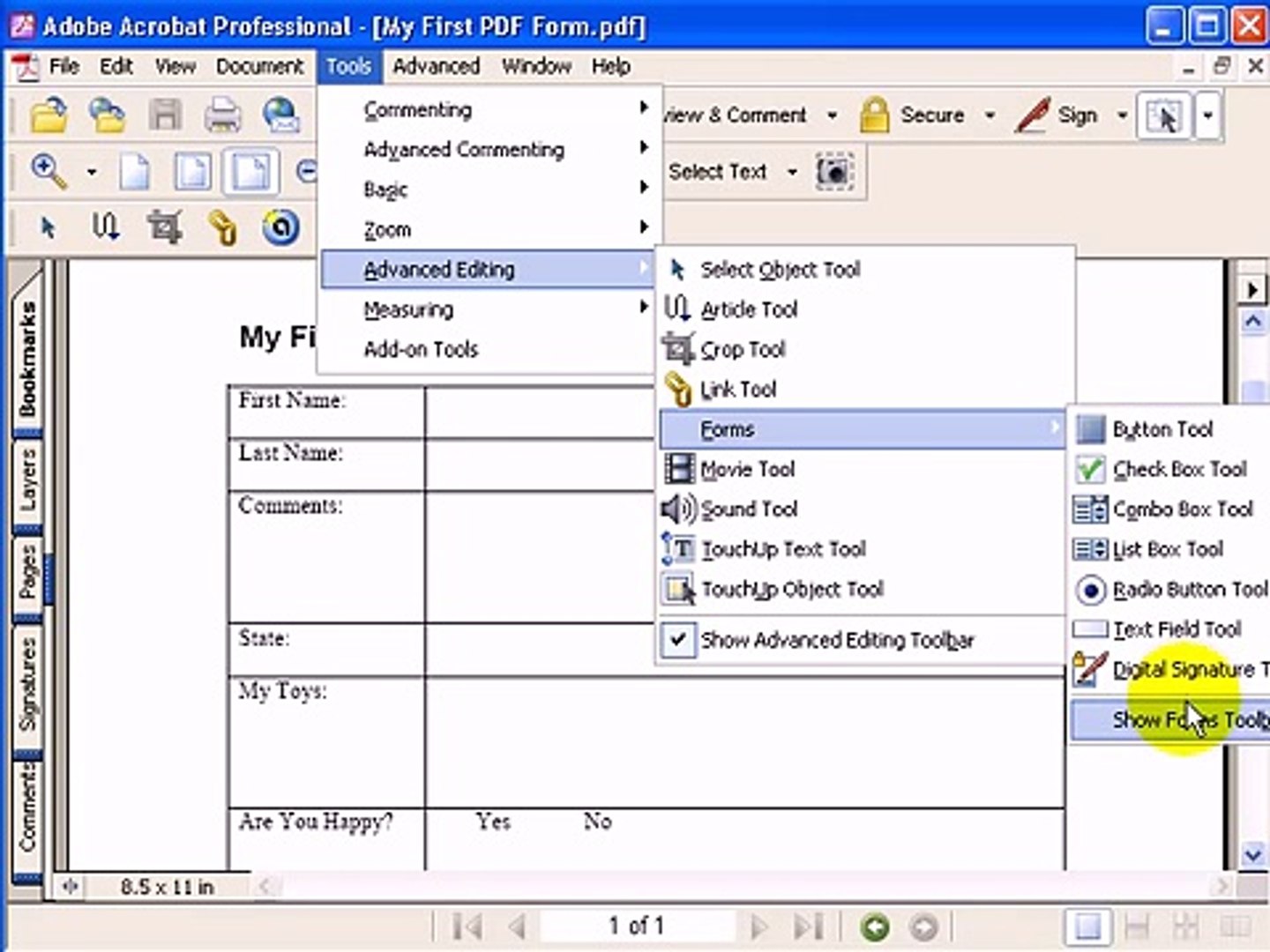This screenshot has height=952, width=1270.
Task: Go to next page arrow
Action: (x=758, y=926)
